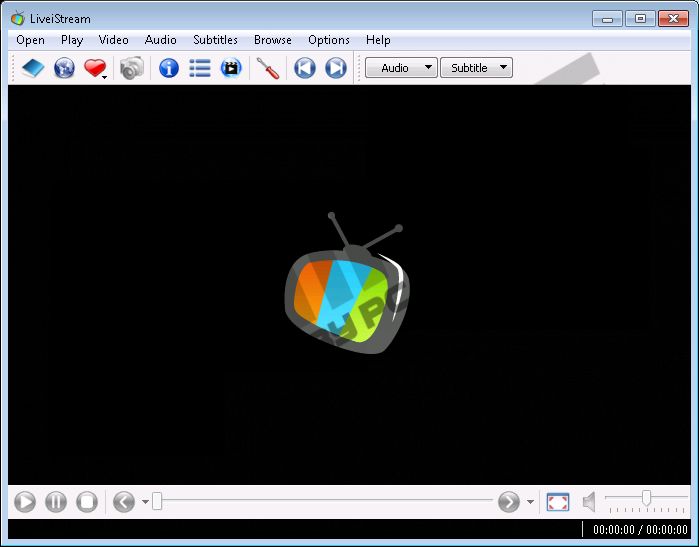Open file with the blue book icon
This screenshot has width=699, height=547.
[33, 68]
